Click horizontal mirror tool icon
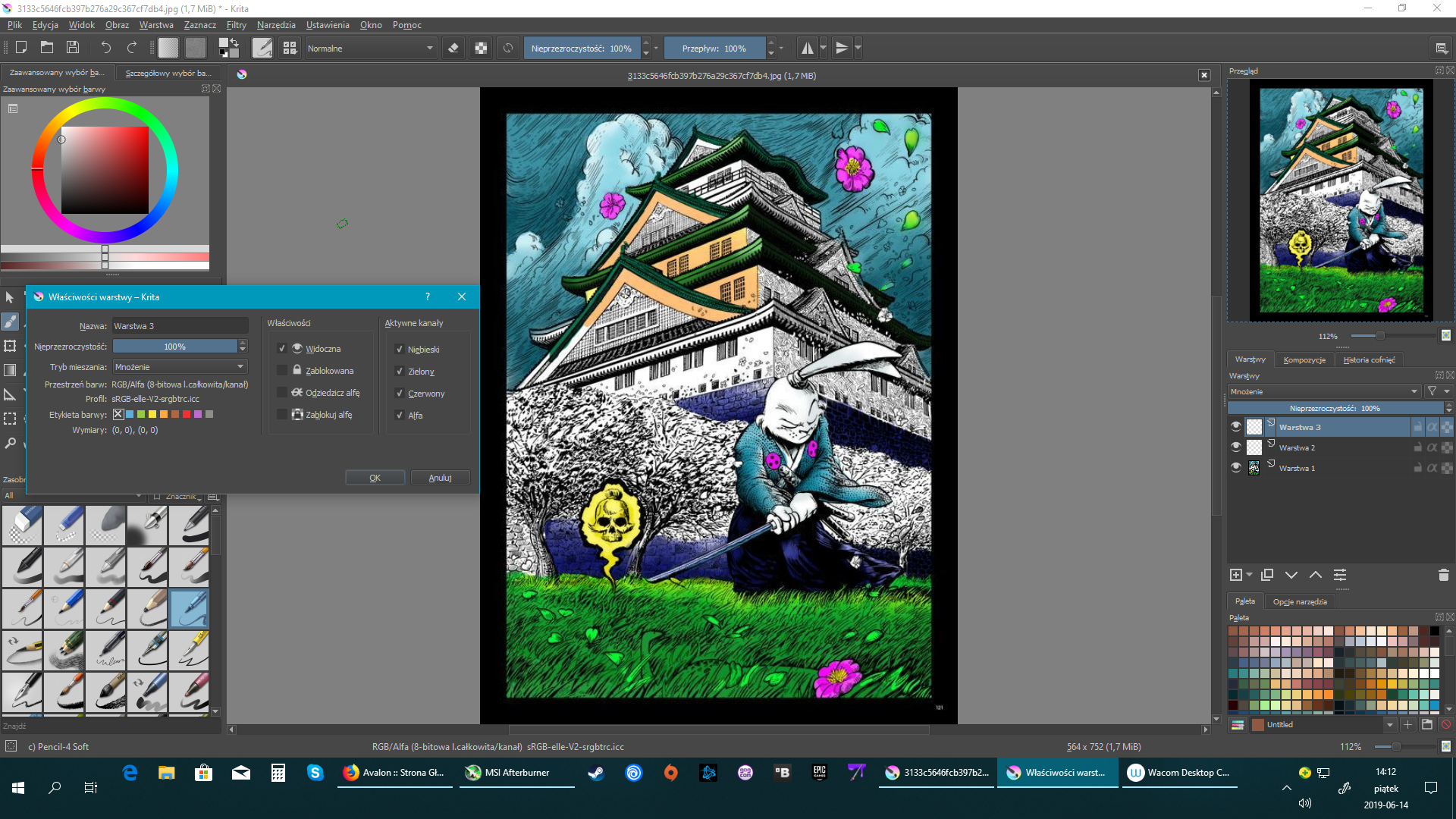This screenshot has height=819, width=1456. coord(807,48)
